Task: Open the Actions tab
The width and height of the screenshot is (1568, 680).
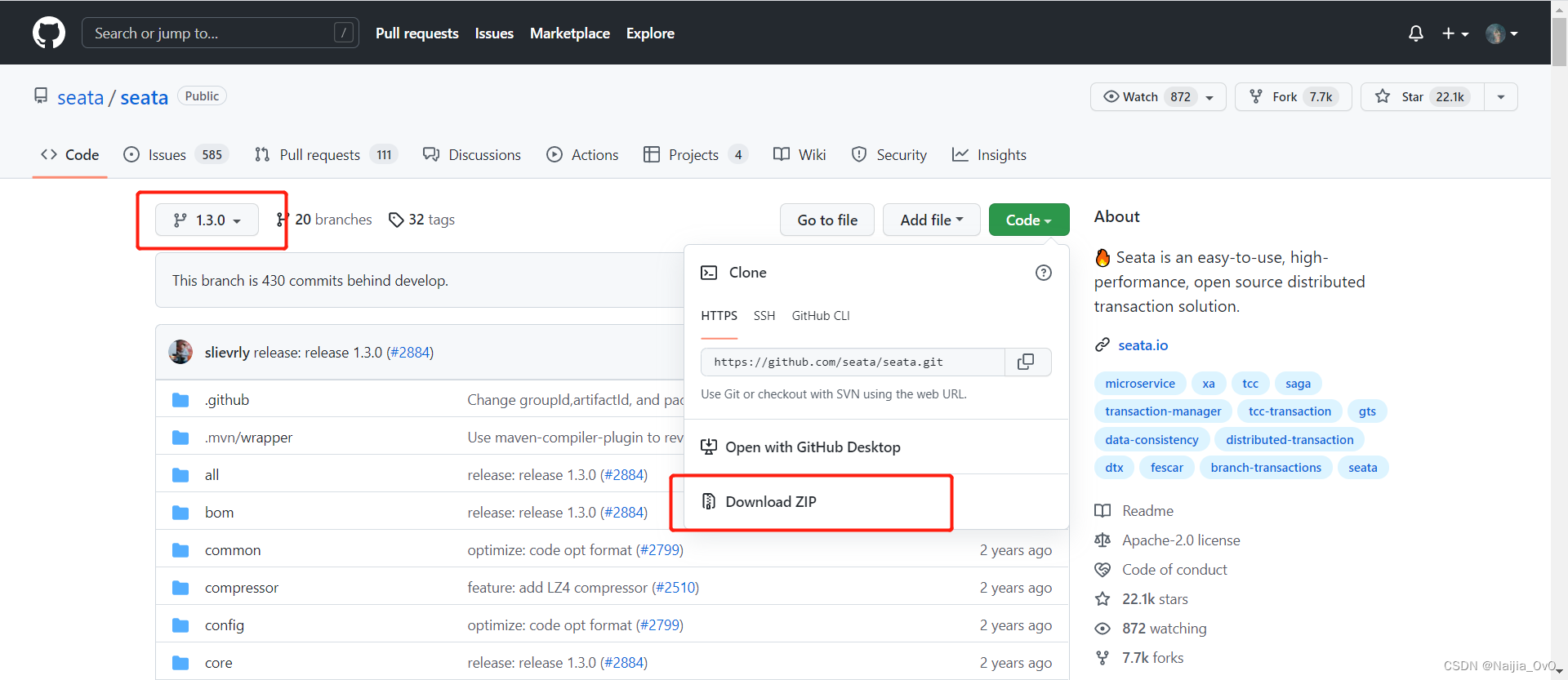Action: (x=582, y=154)
